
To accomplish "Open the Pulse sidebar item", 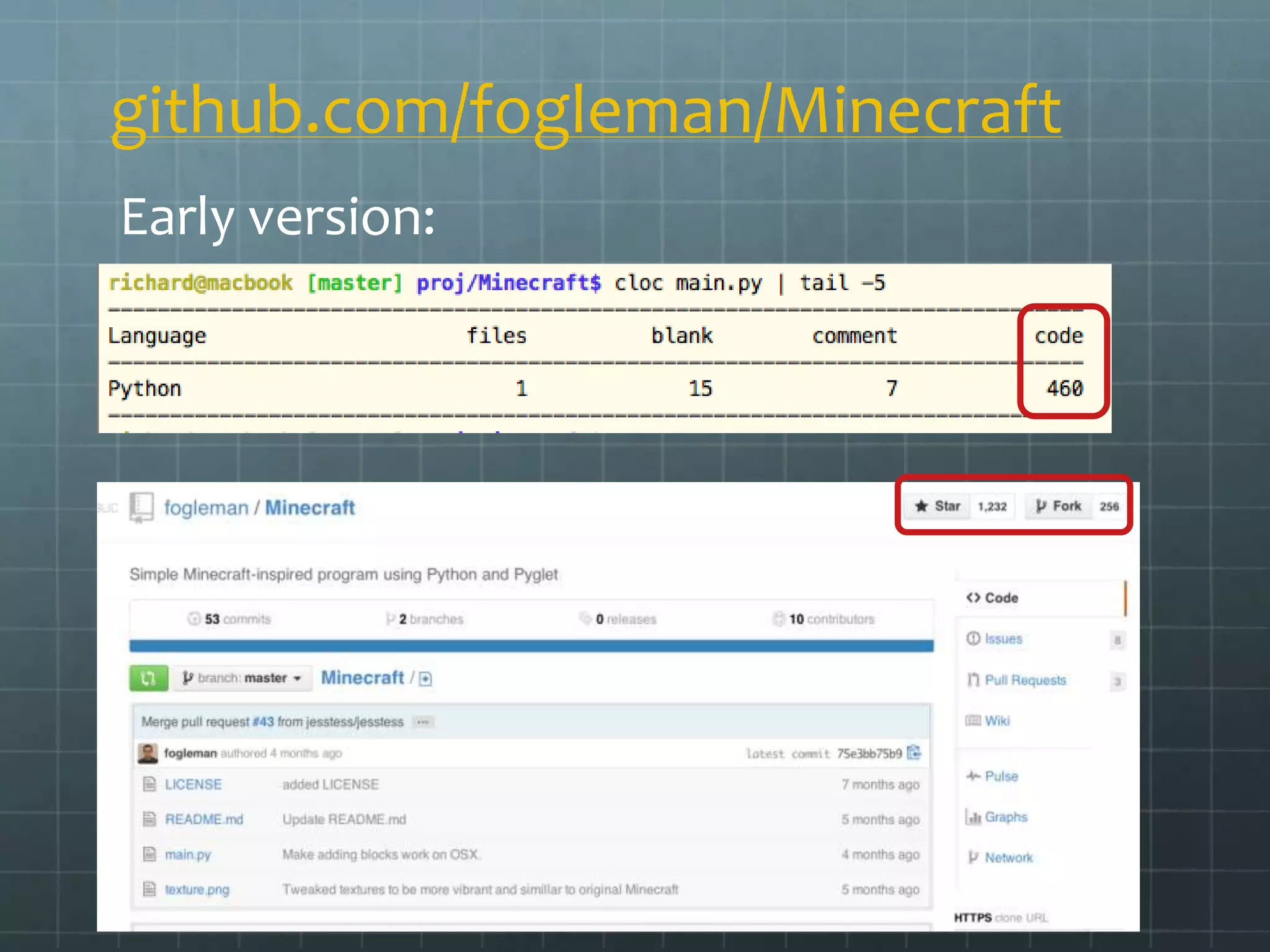I will coord(1001,777).
